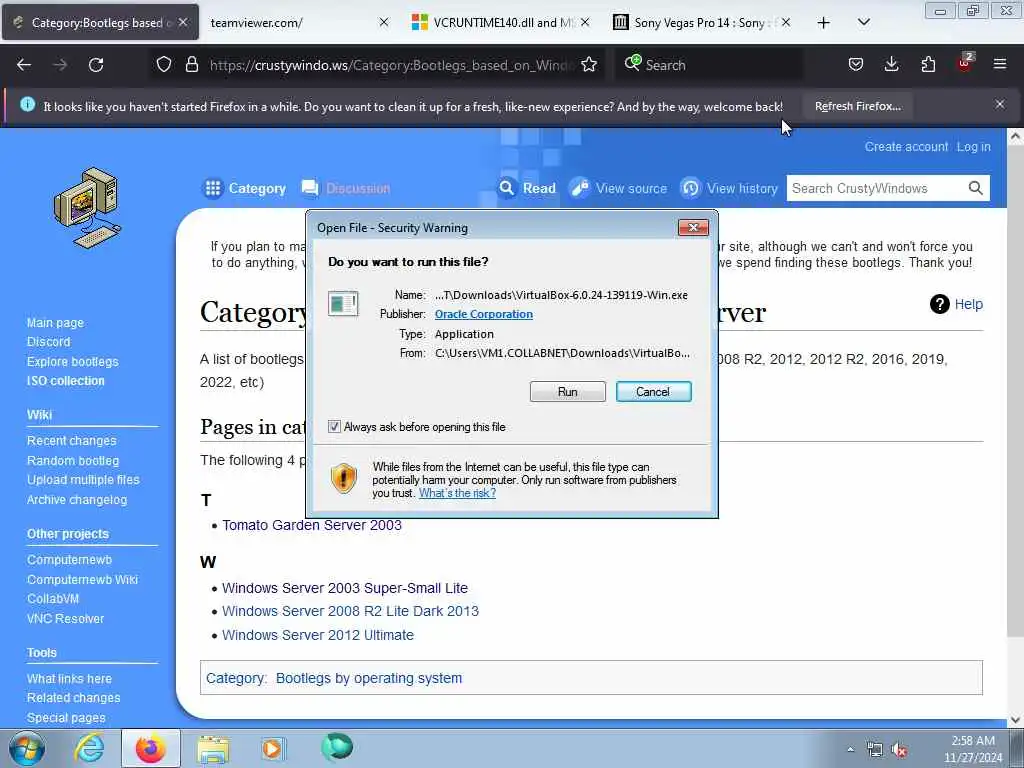
Task: Open the Extensions puzzle icon
Action: tap(928, 65)
